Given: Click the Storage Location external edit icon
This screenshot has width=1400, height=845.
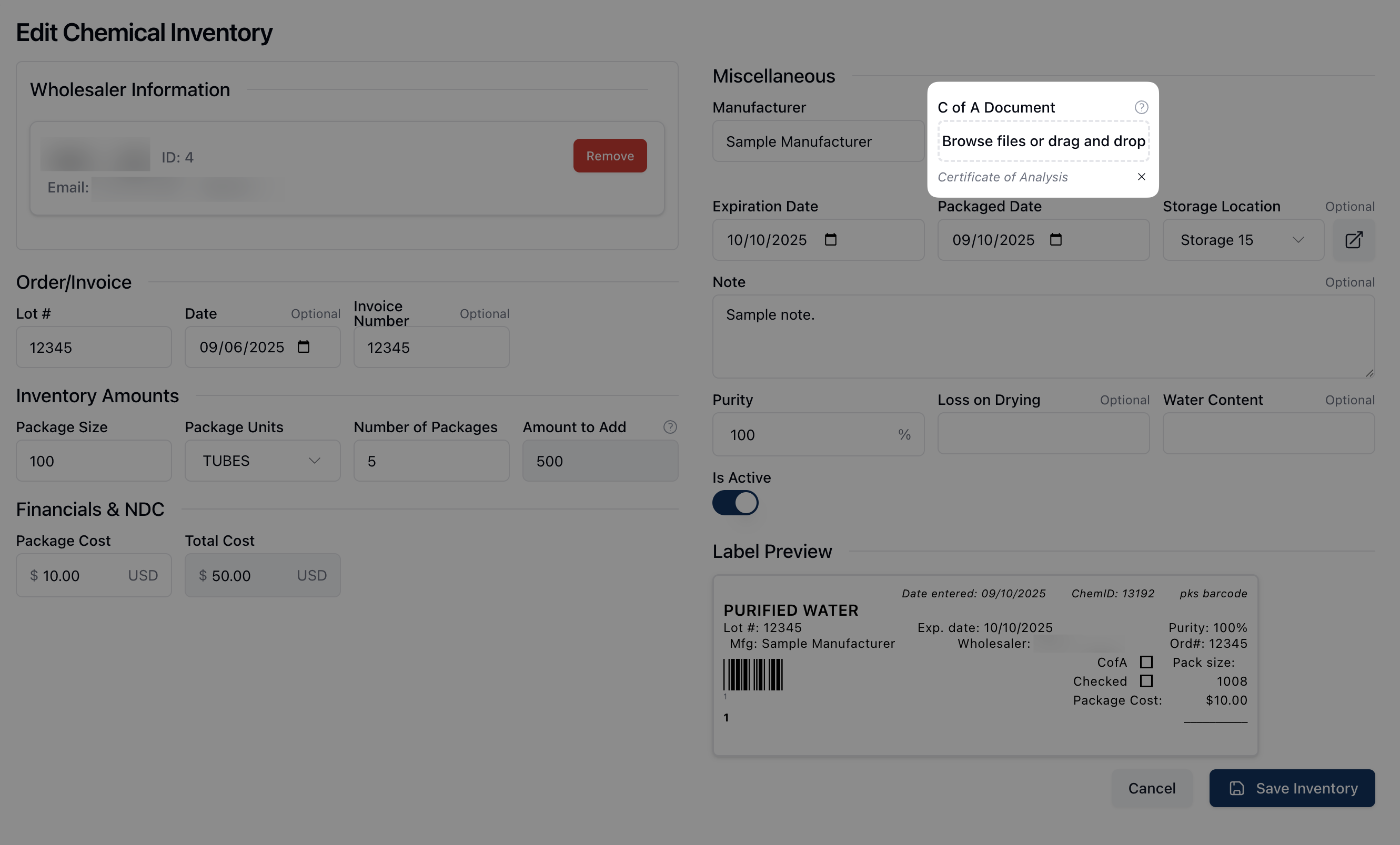Looking at the screenshot, I should pyautogui.click(x=1353, y=240).
